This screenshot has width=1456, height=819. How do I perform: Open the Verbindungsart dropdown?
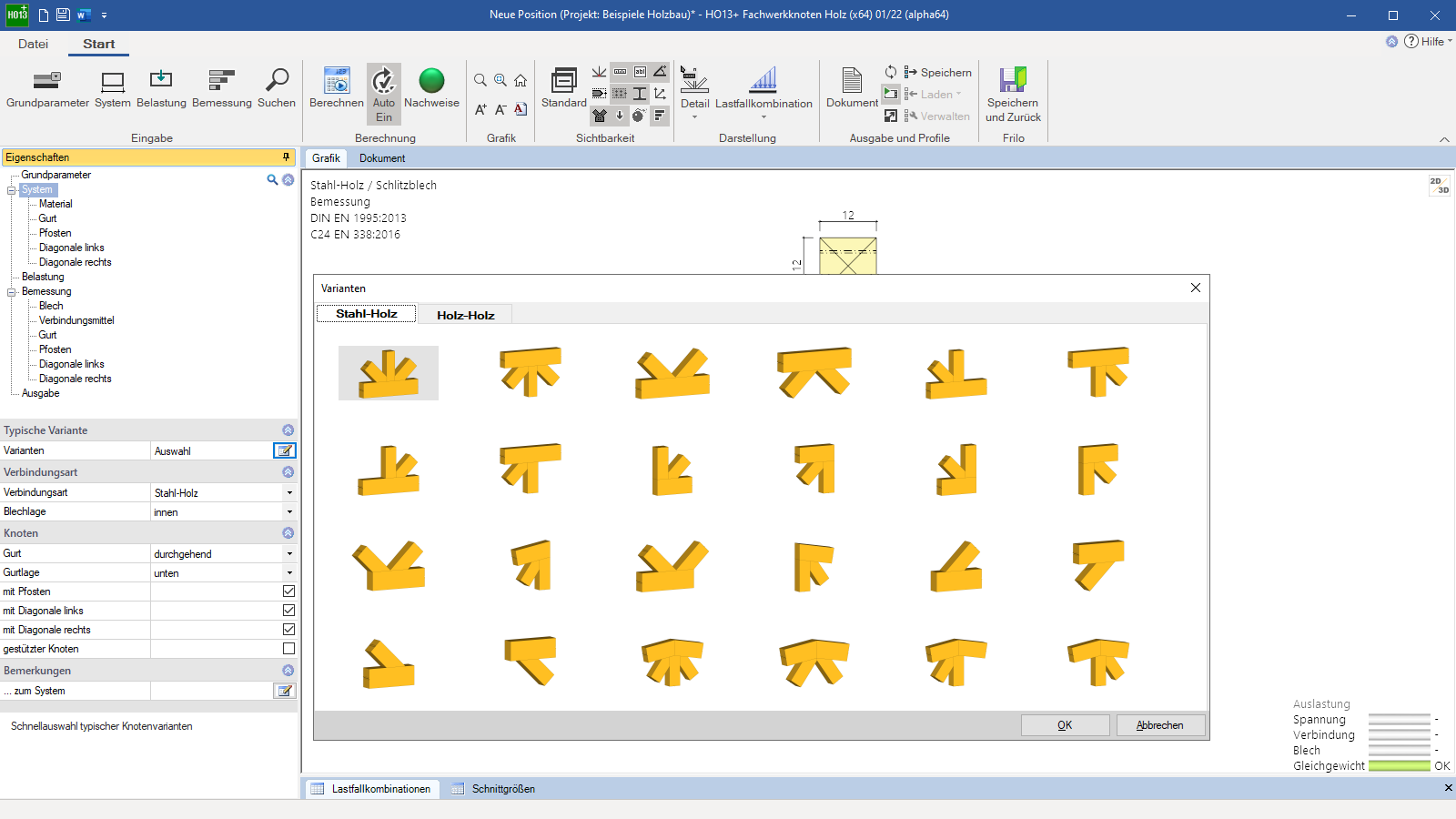pos(289,492)
